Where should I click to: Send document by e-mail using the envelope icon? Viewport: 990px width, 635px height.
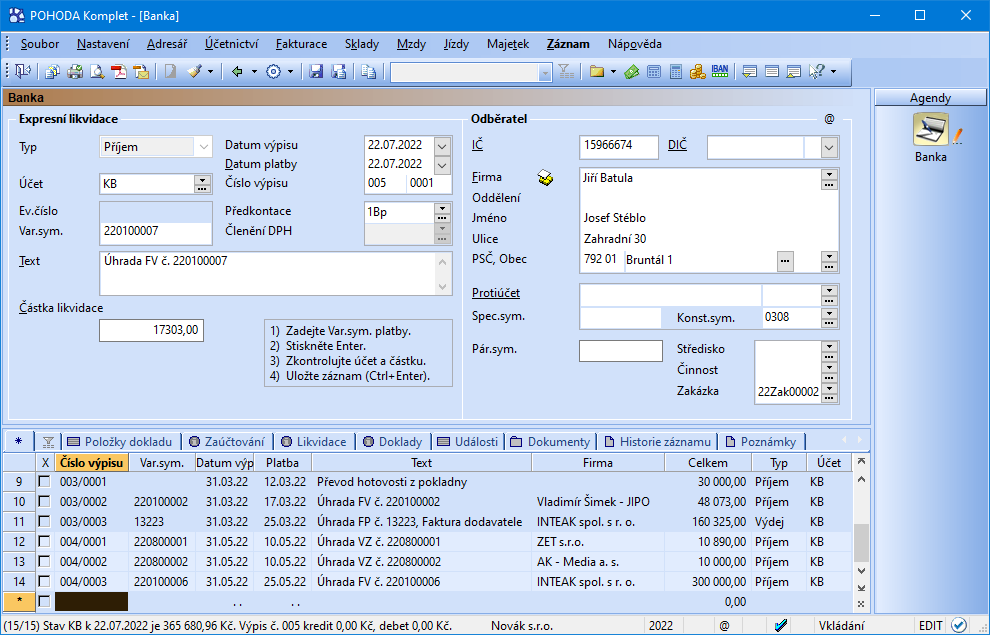point(141,72)
